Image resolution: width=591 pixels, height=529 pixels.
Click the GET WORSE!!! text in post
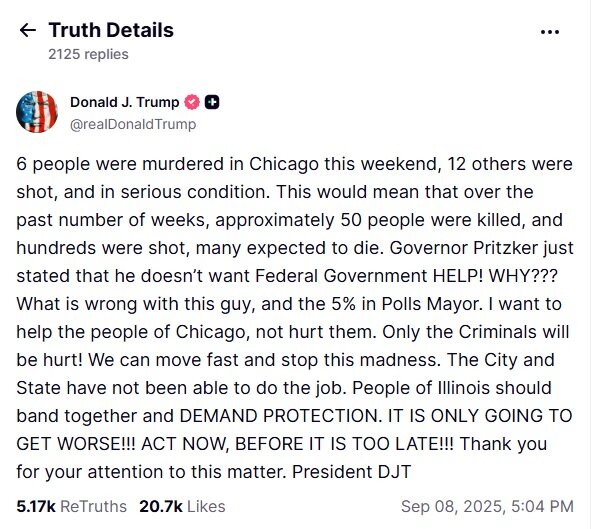point(75,444)
